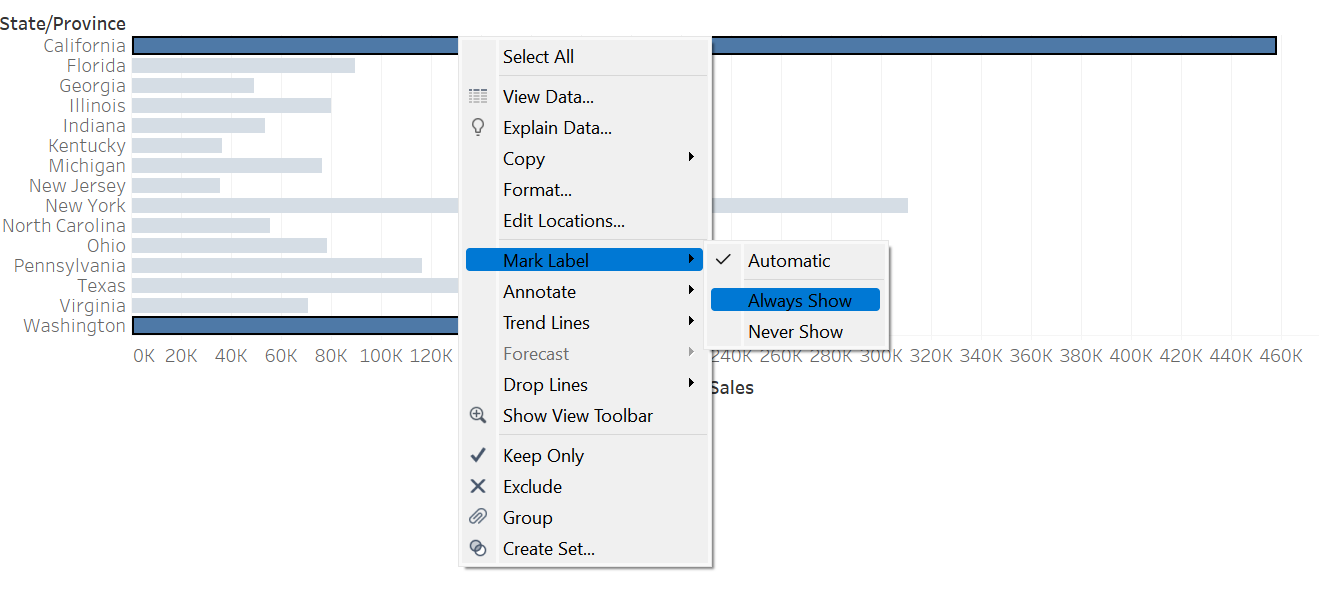Select Edit Locations... entry
Image resolution: width=1319 pixels, height=615 pixels.
tap(585, 221)
